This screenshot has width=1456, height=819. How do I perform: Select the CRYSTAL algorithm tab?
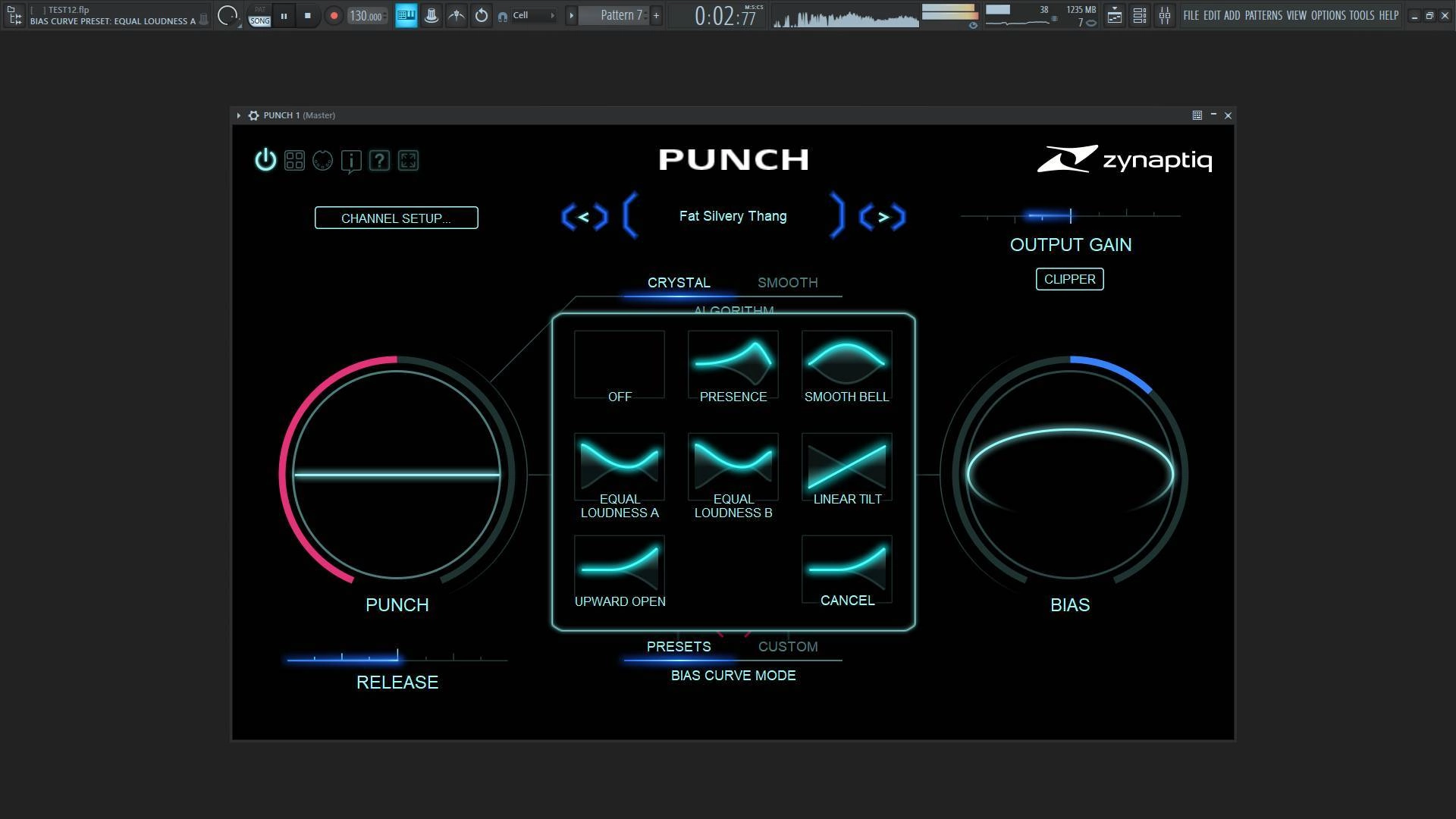coord(679,282)
